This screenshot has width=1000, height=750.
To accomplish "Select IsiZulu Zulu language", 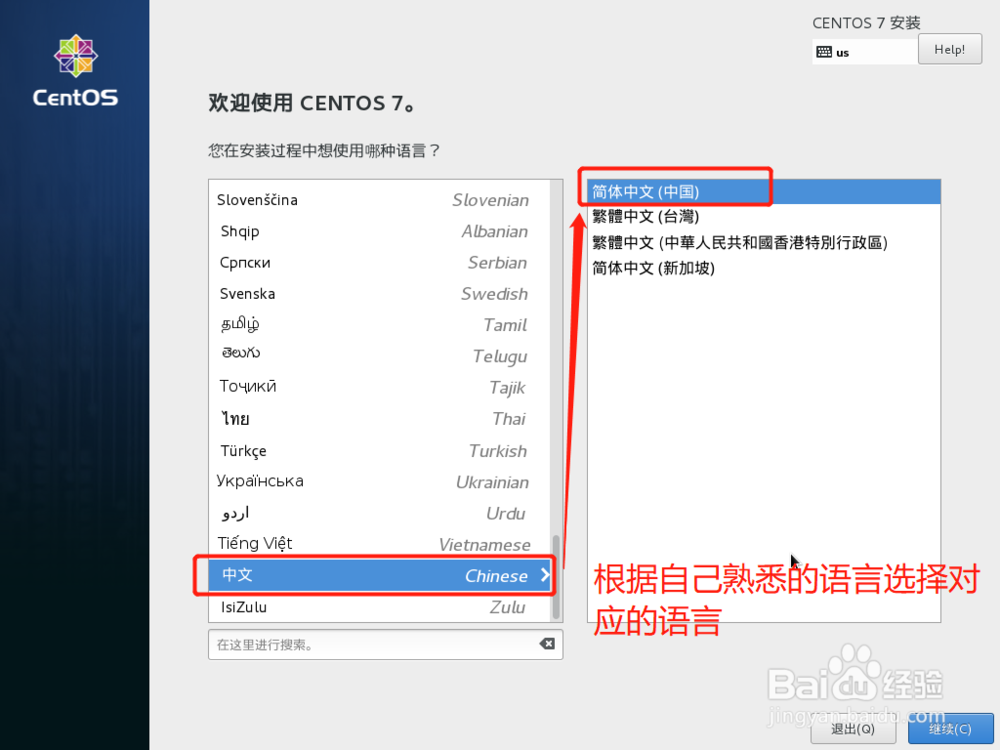I will (379, 607).
